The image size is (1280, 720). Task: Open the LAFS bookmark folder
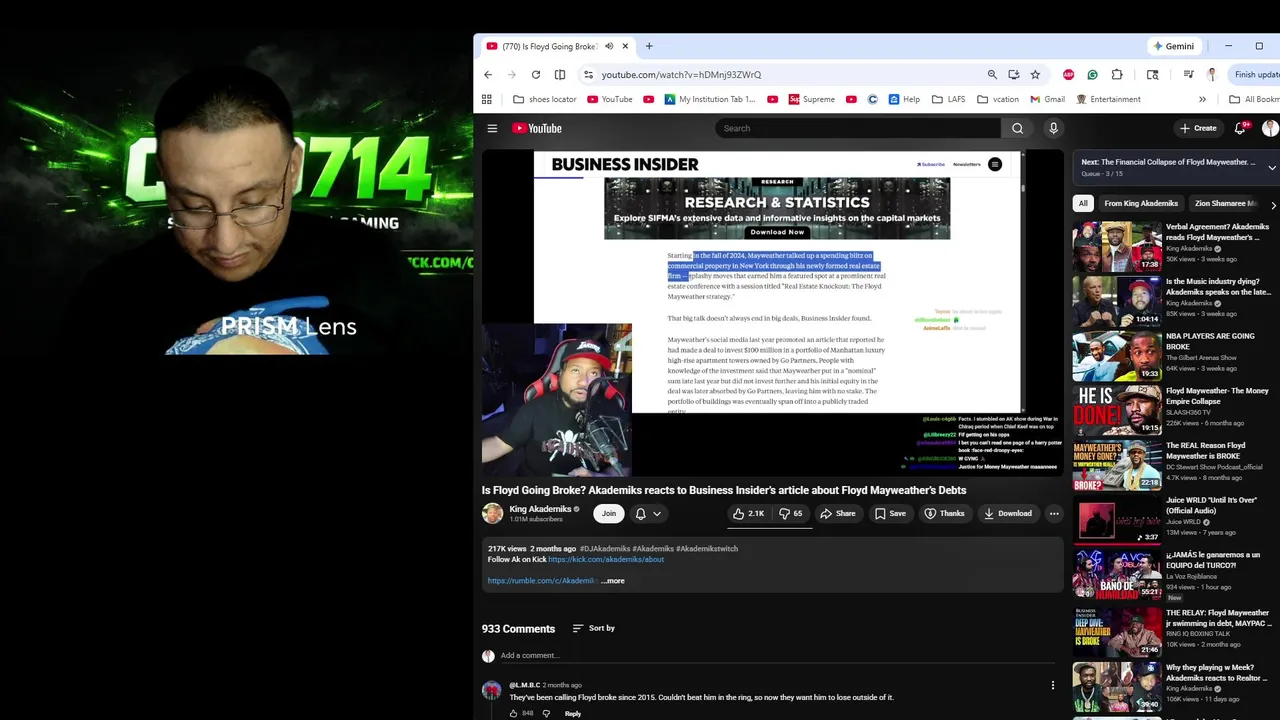click(950, 99)
